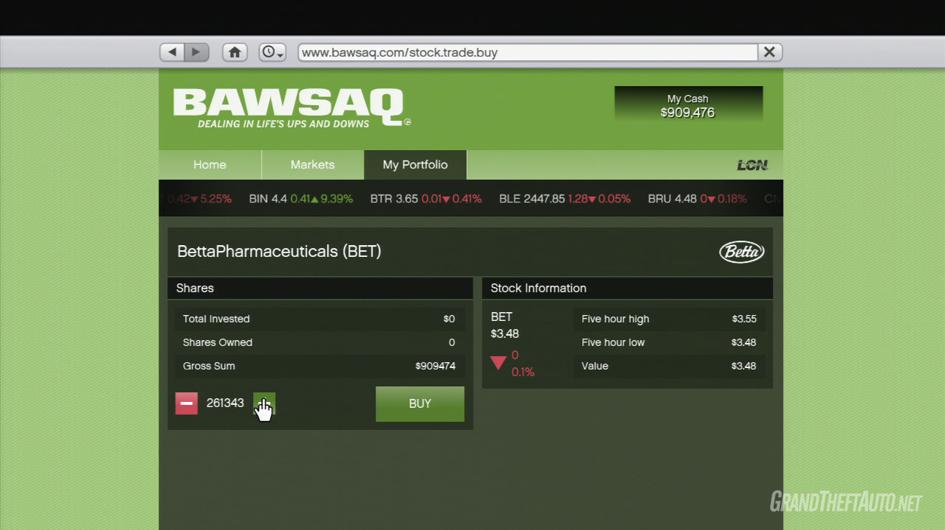
Task: Click the red down arrow under BET price
Action: pyautogui.click(x=498, y=363)
